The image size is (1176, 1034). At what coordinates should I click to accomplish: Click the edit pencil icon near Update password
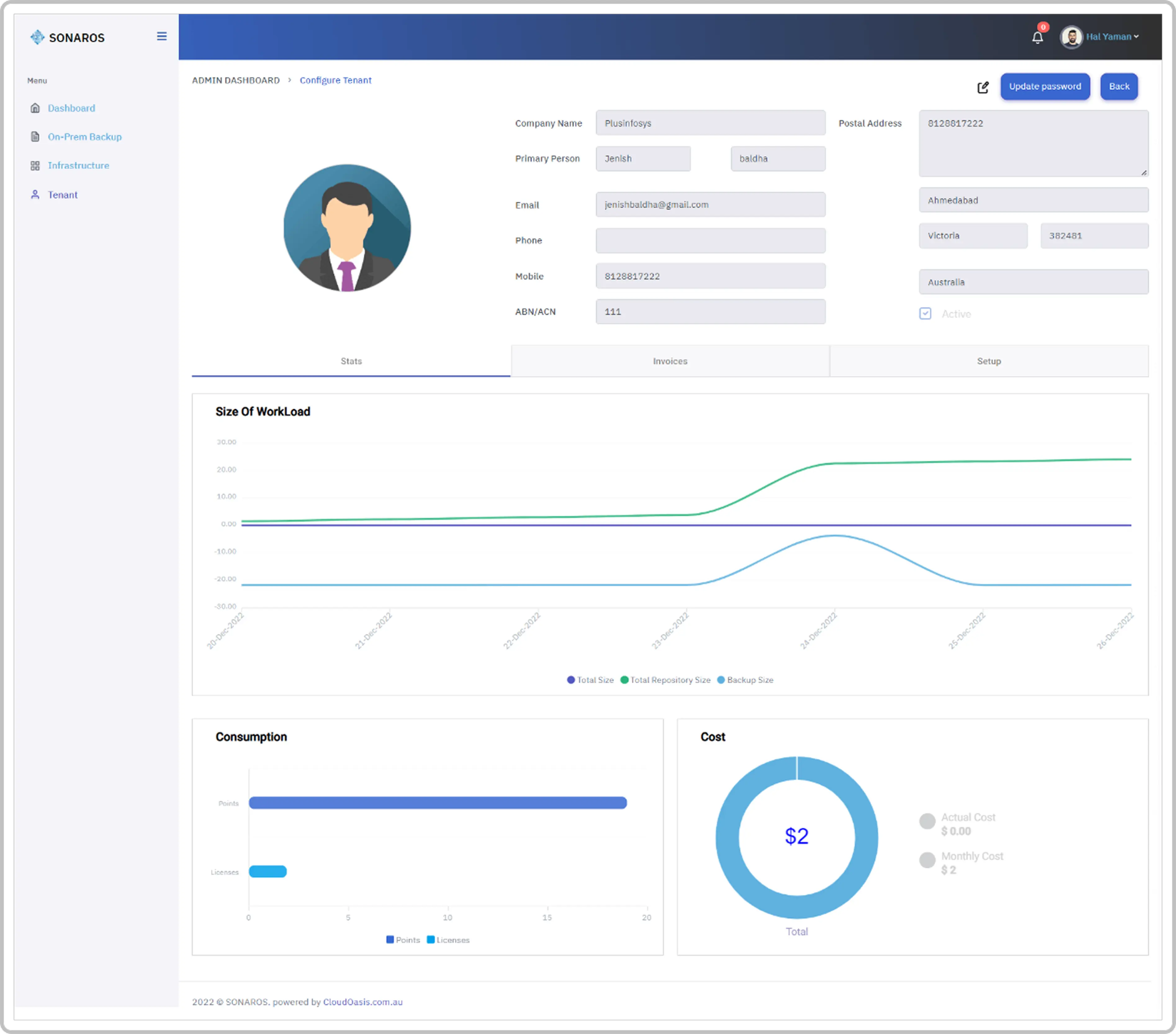point(983,87)
